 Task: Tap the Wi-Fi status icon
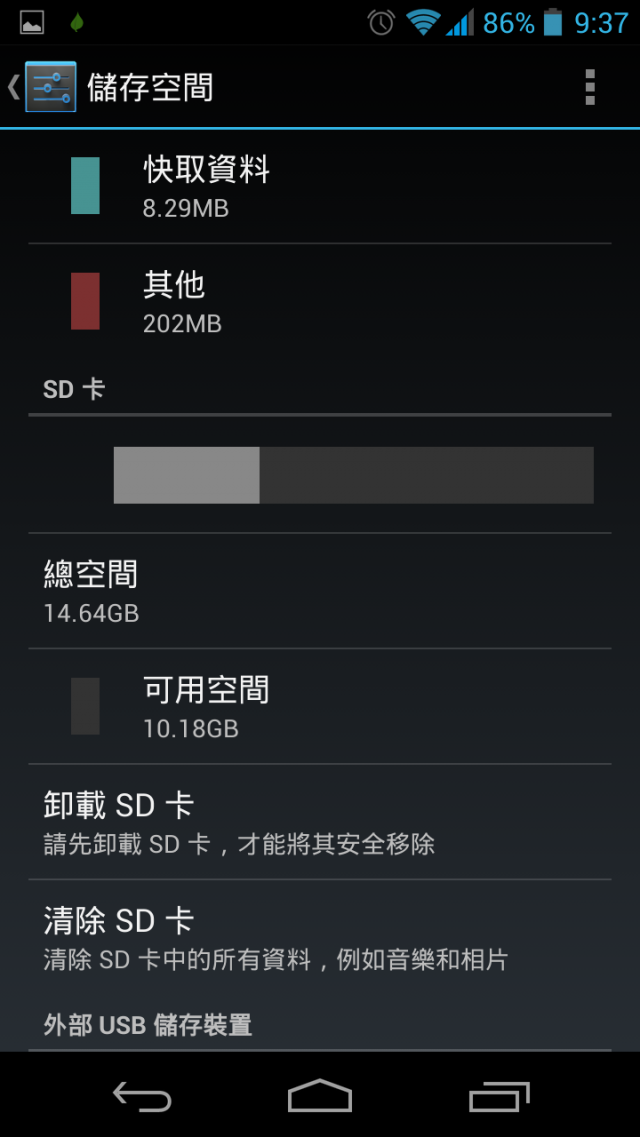click(422, 22)
